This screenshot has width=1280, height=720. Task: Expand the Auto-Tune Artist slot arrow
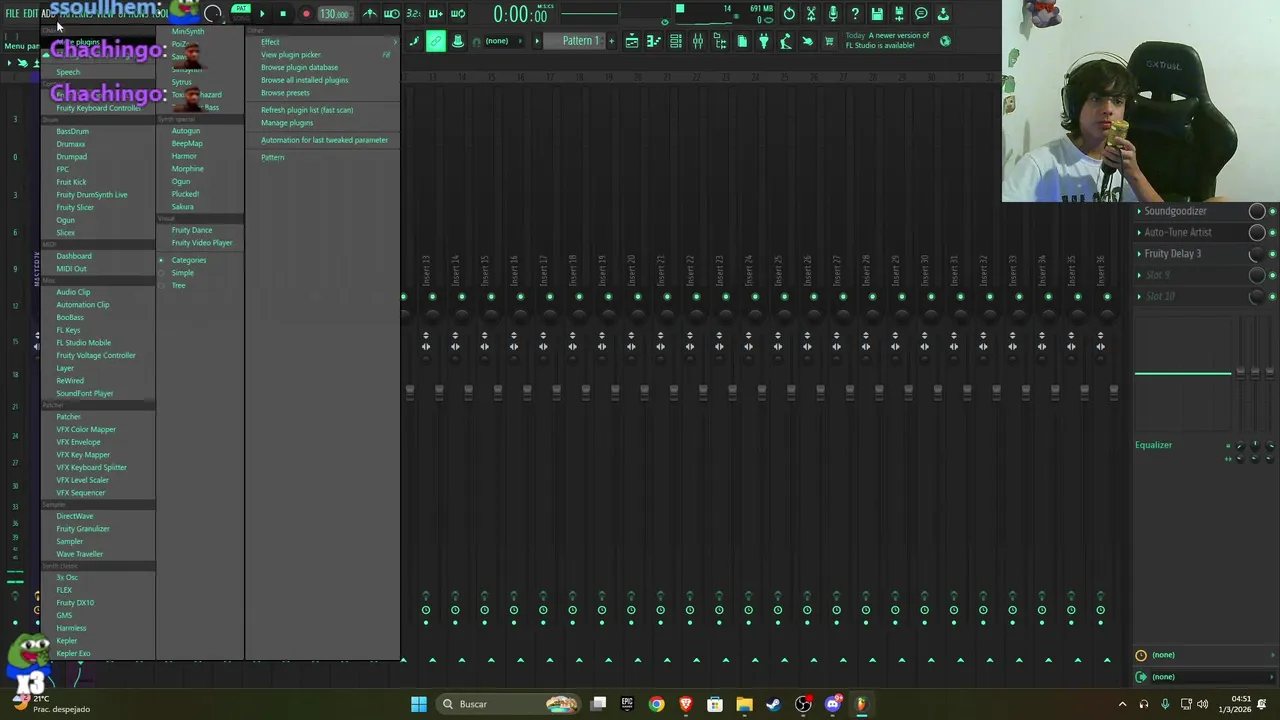click(1139, 232)
